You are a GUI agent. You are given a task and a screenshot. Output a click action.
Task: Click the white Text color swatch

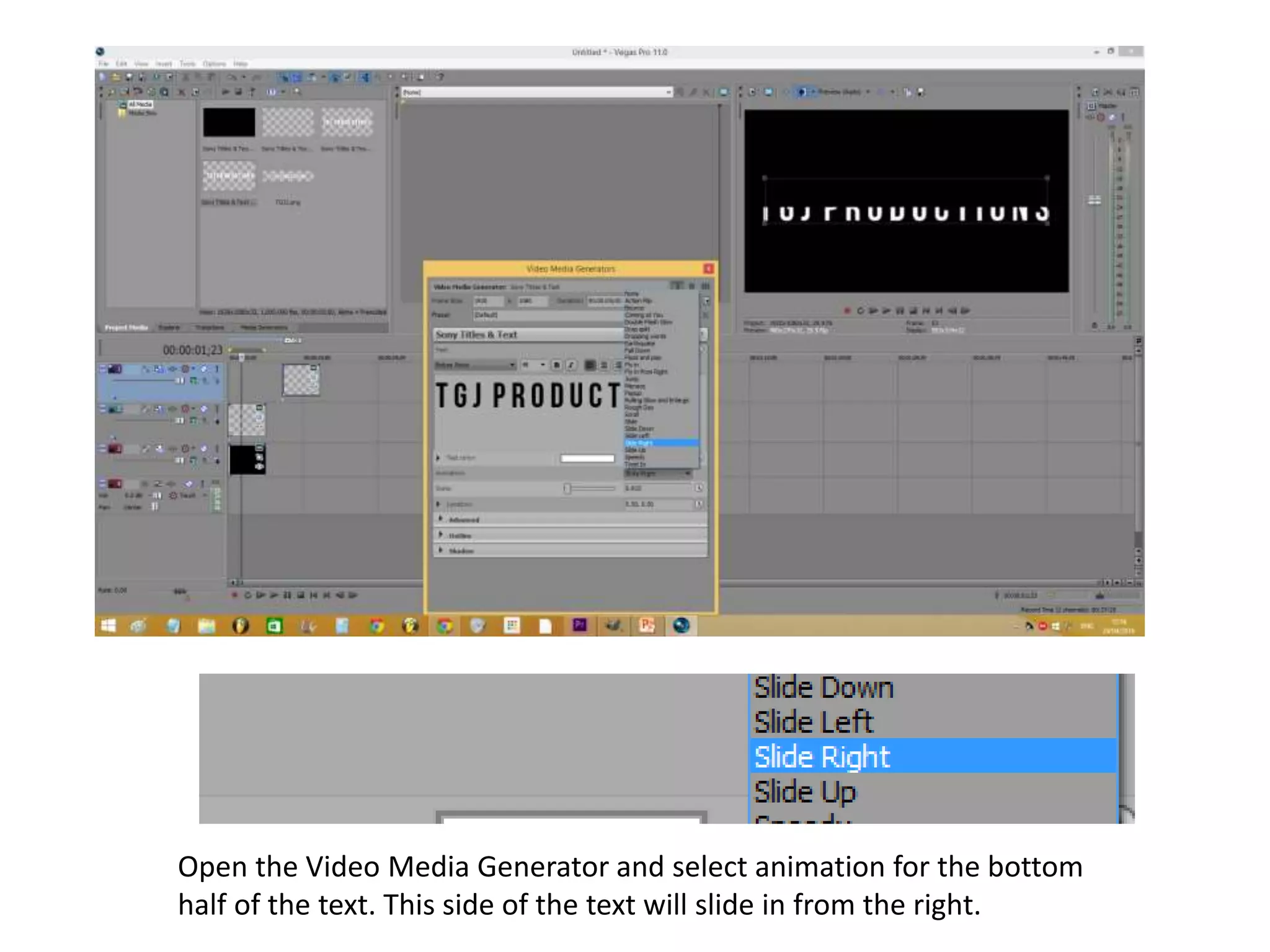[587, 459]
